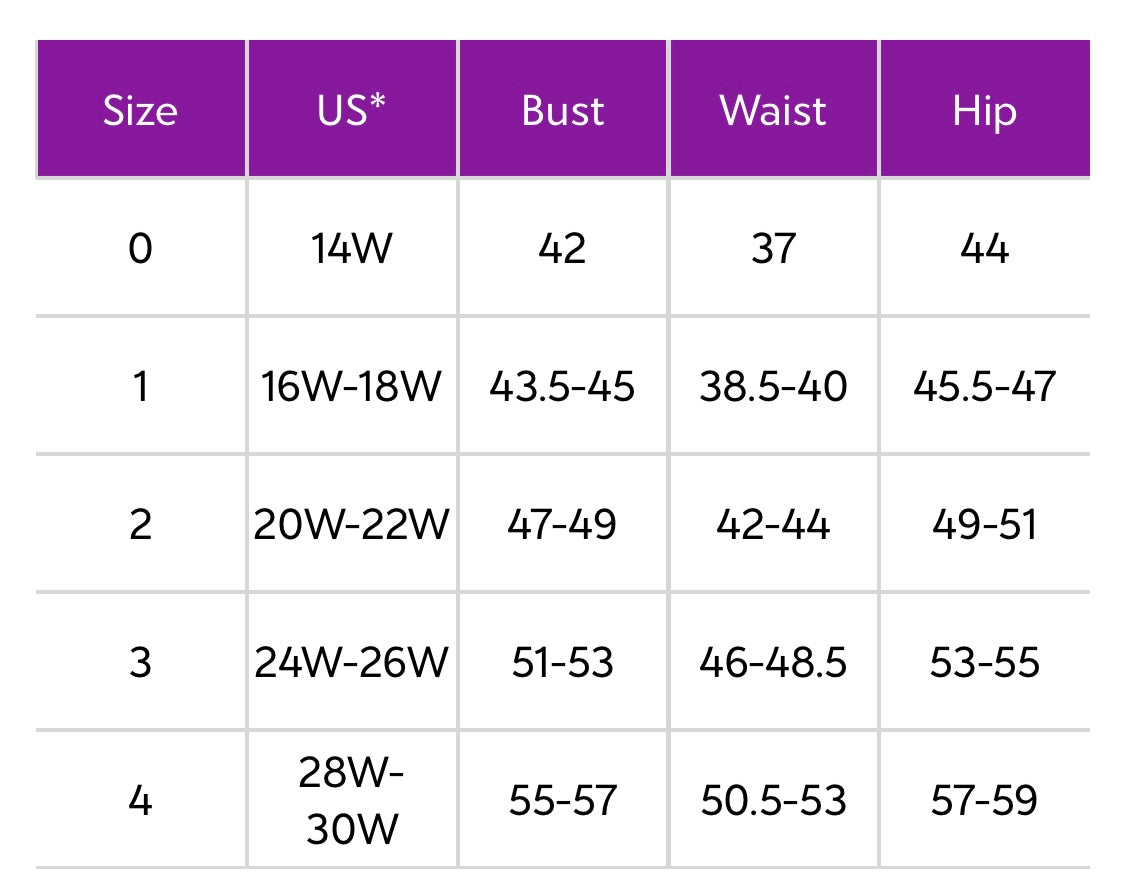Click the 16W-18W US size cell
Screen dimensions: 1125x882
click(350, 386)
